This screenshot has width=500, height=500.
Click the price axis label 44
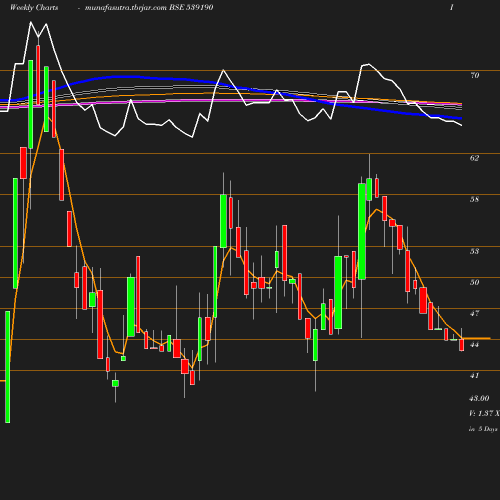click(x=474, y=344)
